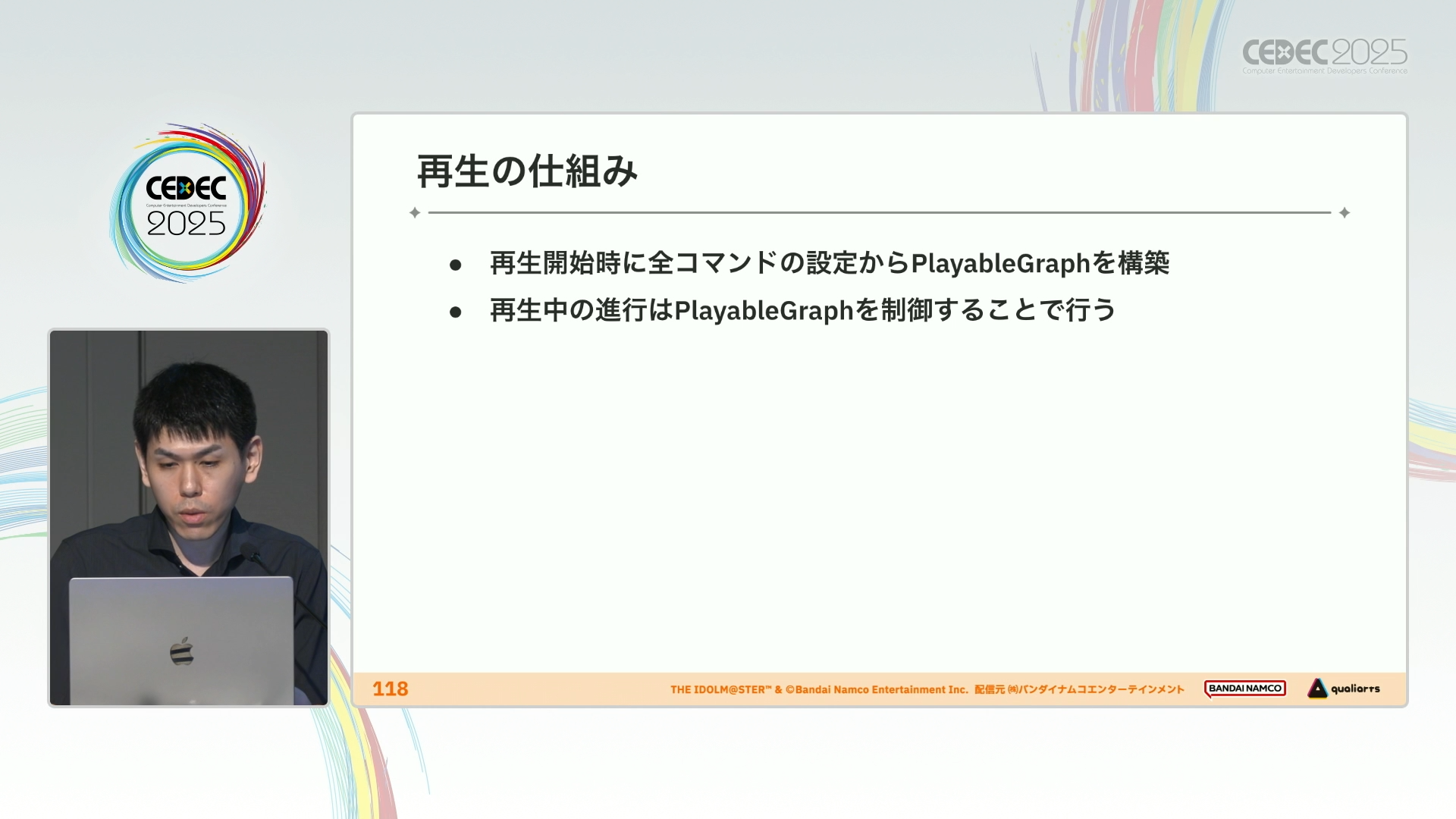The width and height of the screenshot is (1456, 819).
Task: Click the word PlayableGraph in first bullet
Action: point(999,263)
